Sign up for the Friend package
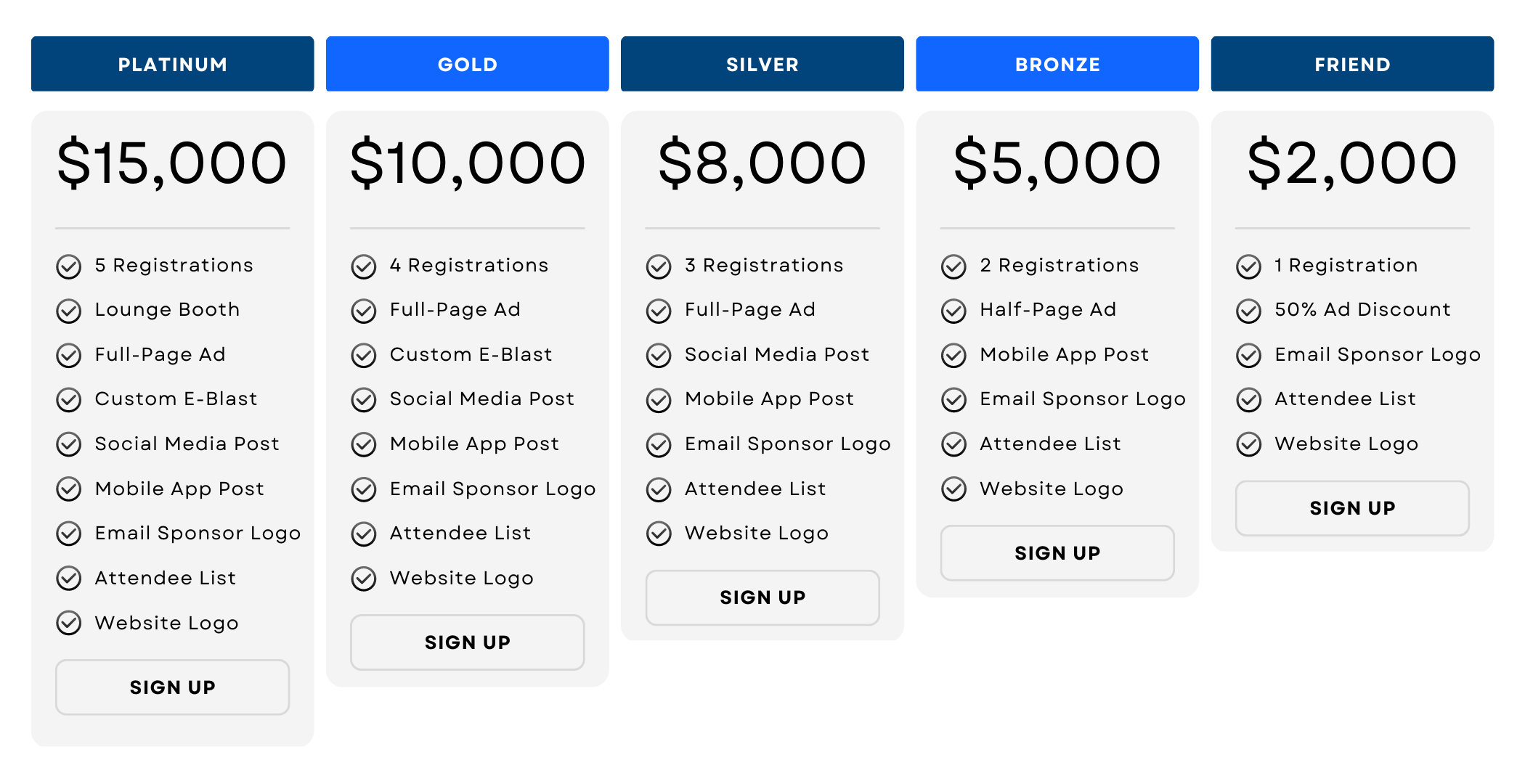This screenshot has width=1525, height=784. click(x=1352, y=508)
